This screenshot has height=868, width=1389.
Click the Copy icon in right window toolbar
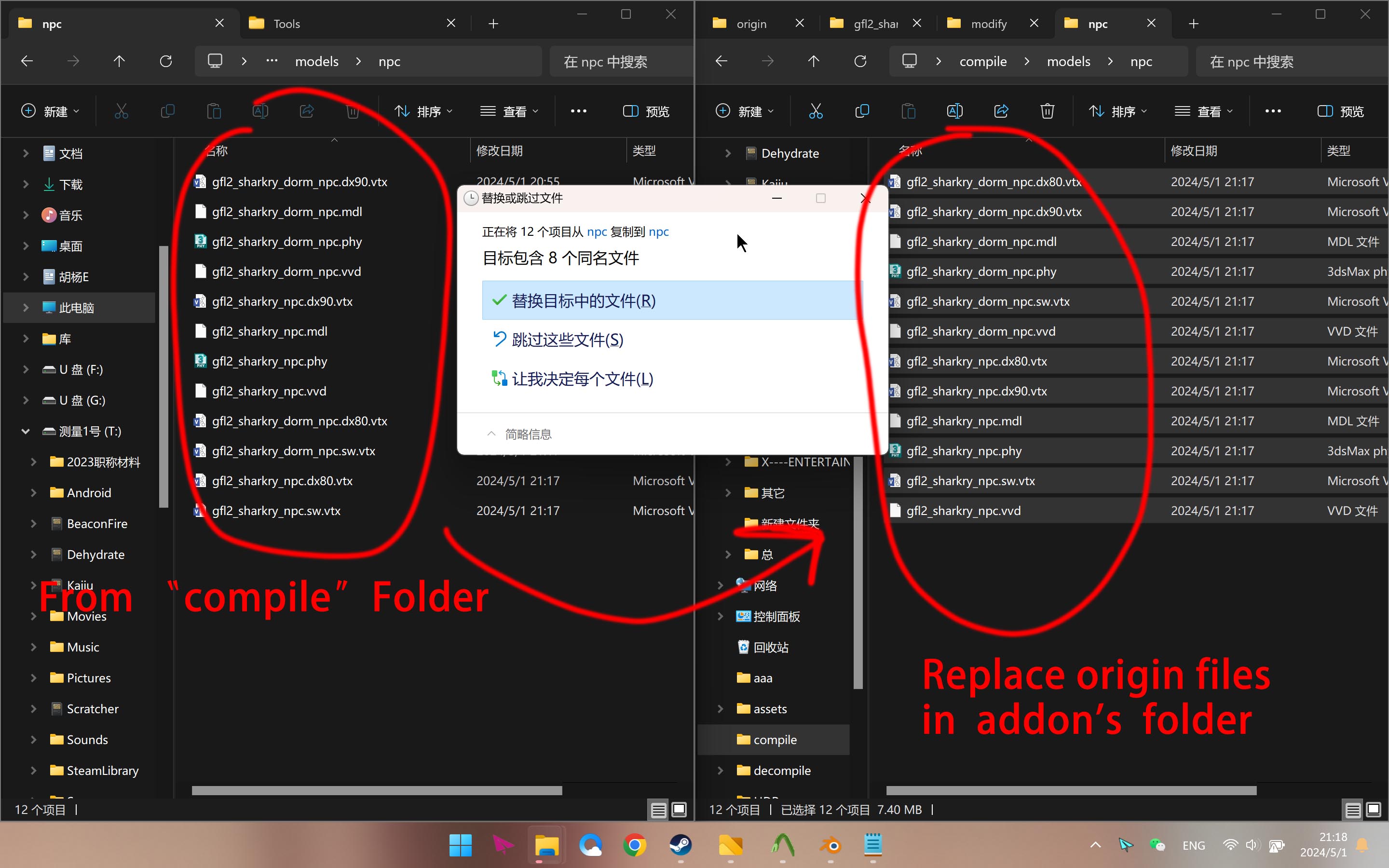[861, 111]
